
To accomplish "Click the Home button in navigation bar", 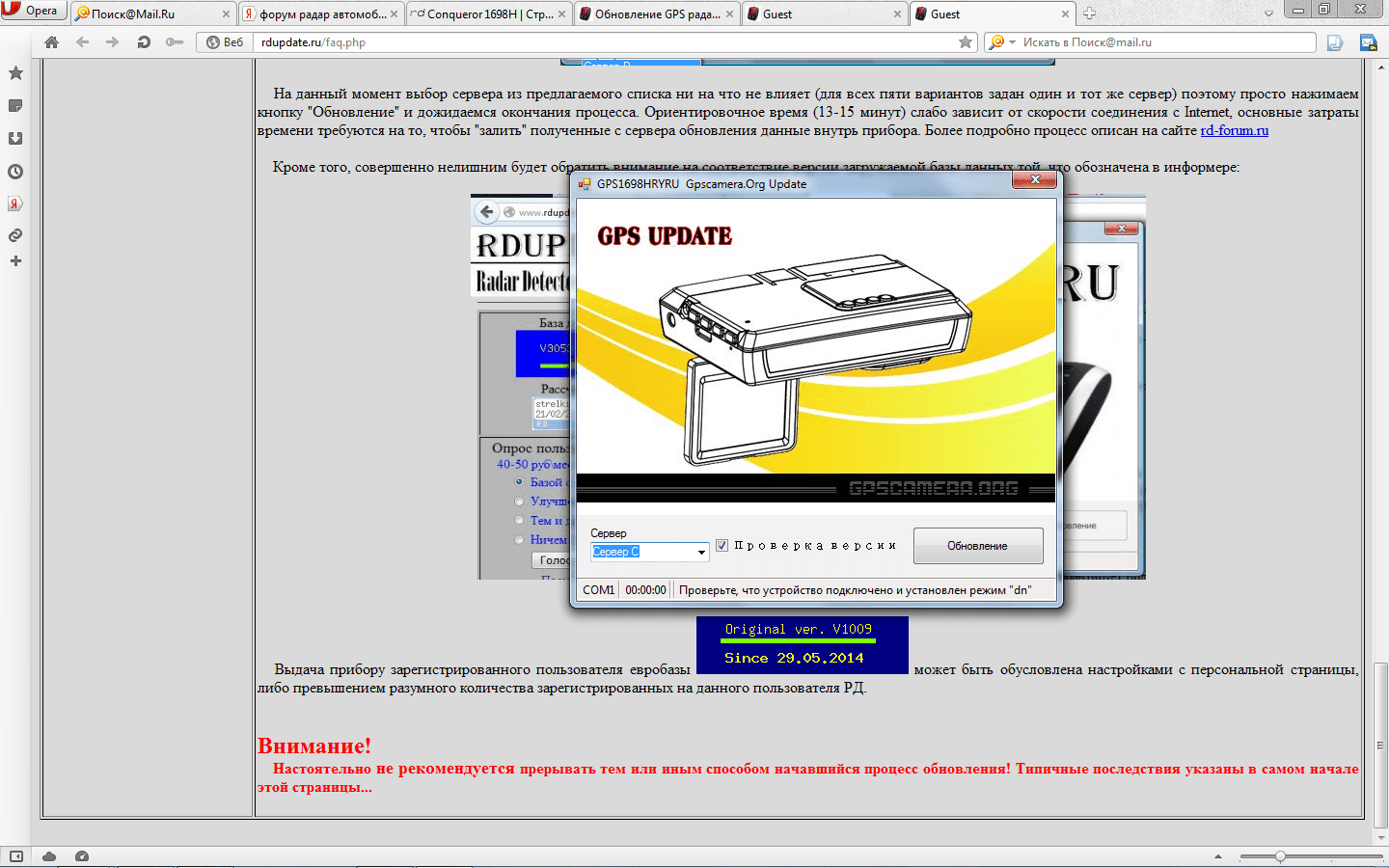I will point(52,42).
